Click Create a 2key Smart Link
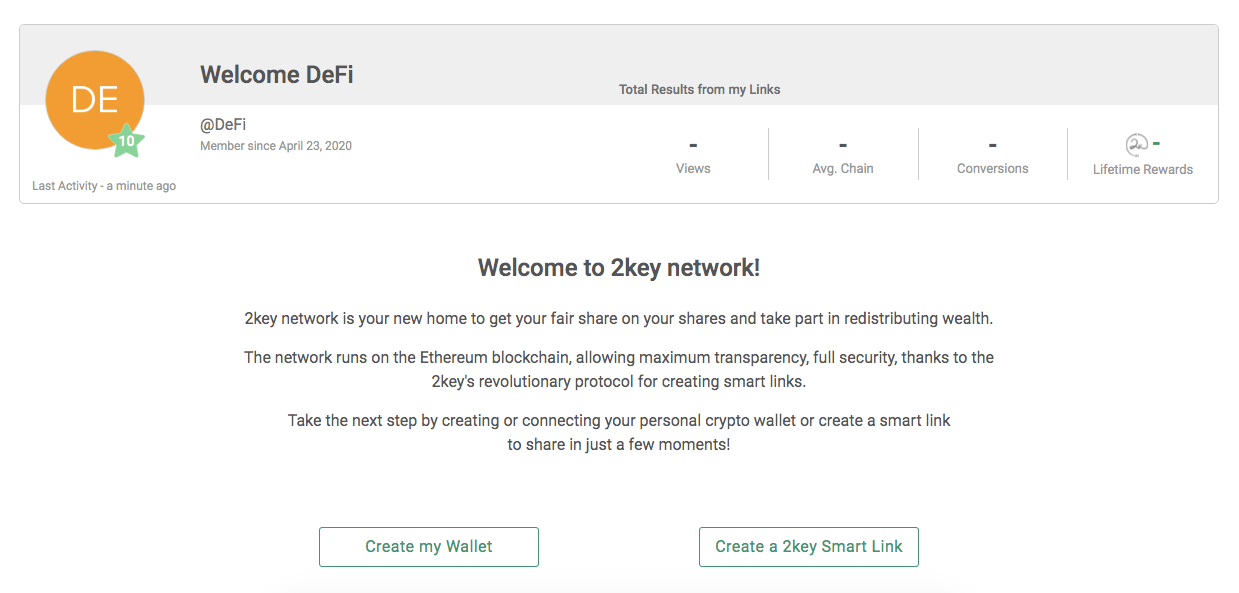Image resolution: width=1239 pixels, height=593 pixels. [x=808, y=547]
